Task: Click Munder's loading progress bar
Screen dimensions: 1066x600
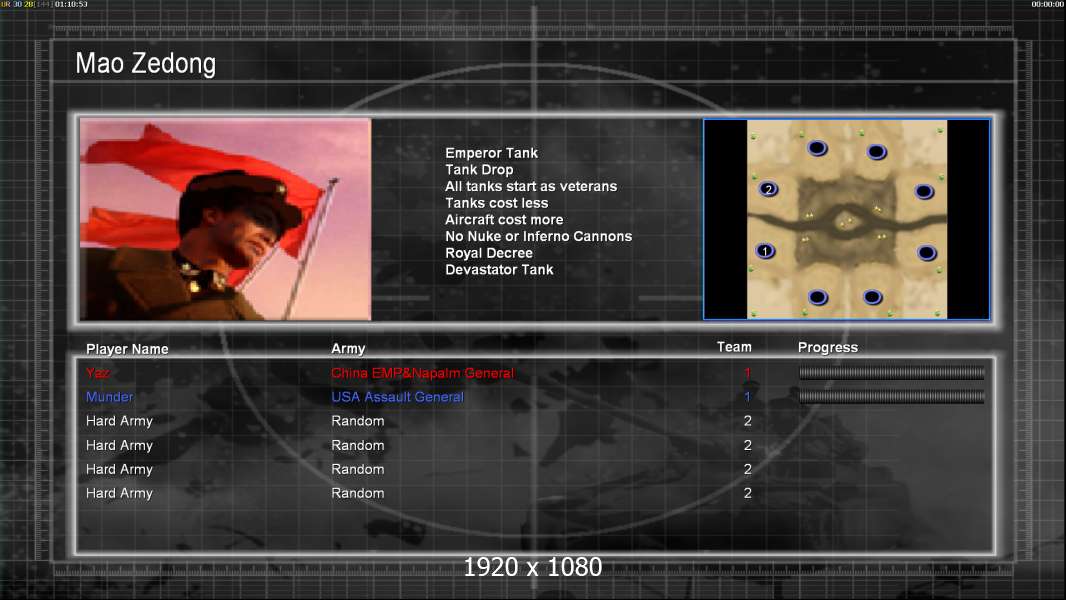Action: pyautogui.click(x=891, y=397)
